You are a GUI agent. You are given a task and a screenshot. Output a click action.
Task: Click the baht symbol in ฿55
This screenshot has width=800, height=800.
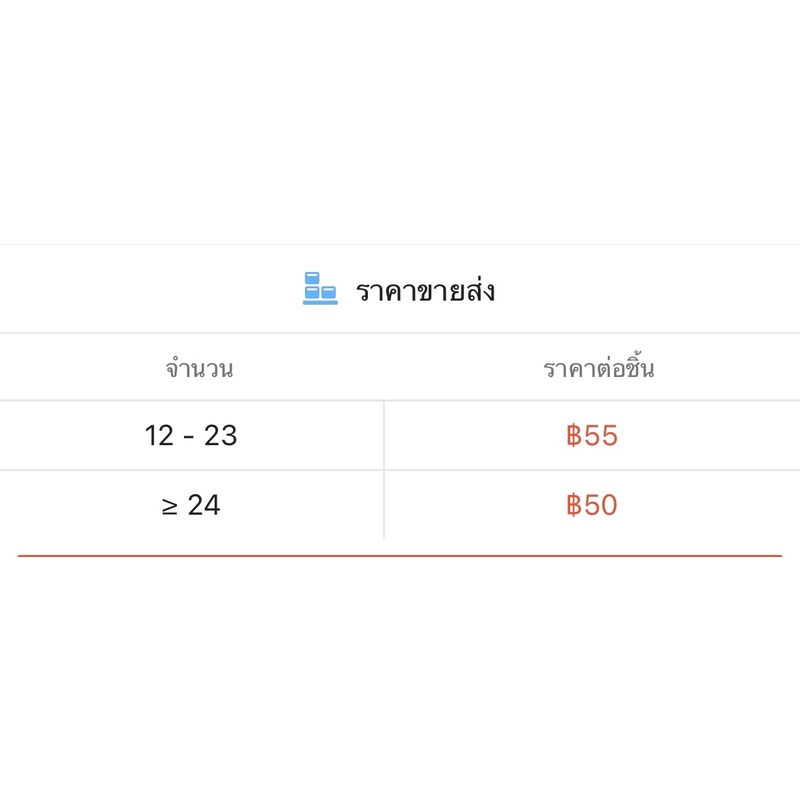[x=573, y=436]
